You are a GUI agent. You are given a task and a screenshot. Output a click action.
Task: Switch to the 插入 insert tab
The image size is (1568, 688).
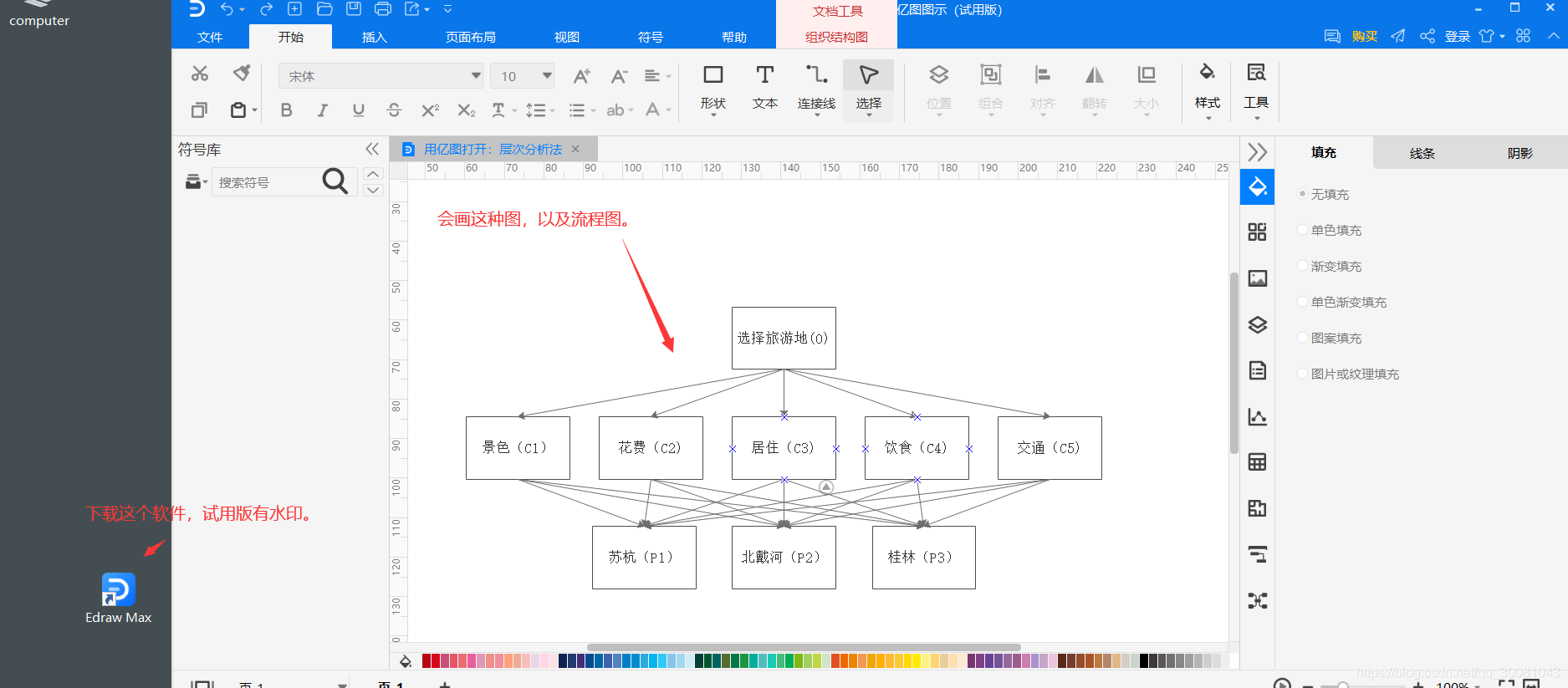pos(375,37)
